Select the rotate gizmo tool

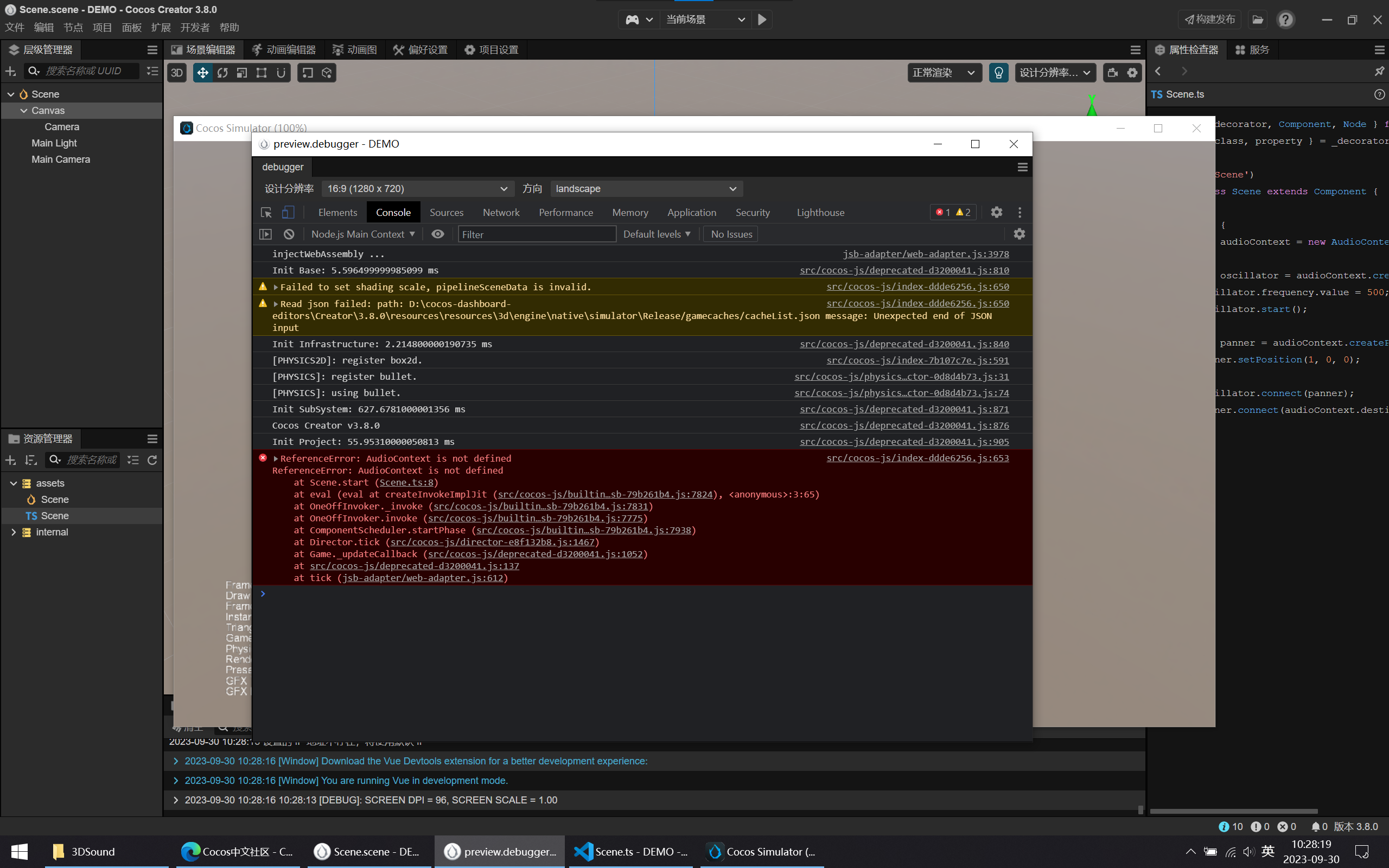[x=222, y=73]
